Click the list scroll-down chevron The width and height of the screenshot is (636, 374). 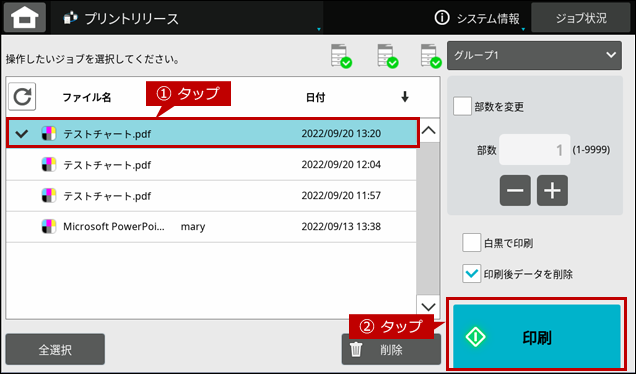tap(428, 307)
